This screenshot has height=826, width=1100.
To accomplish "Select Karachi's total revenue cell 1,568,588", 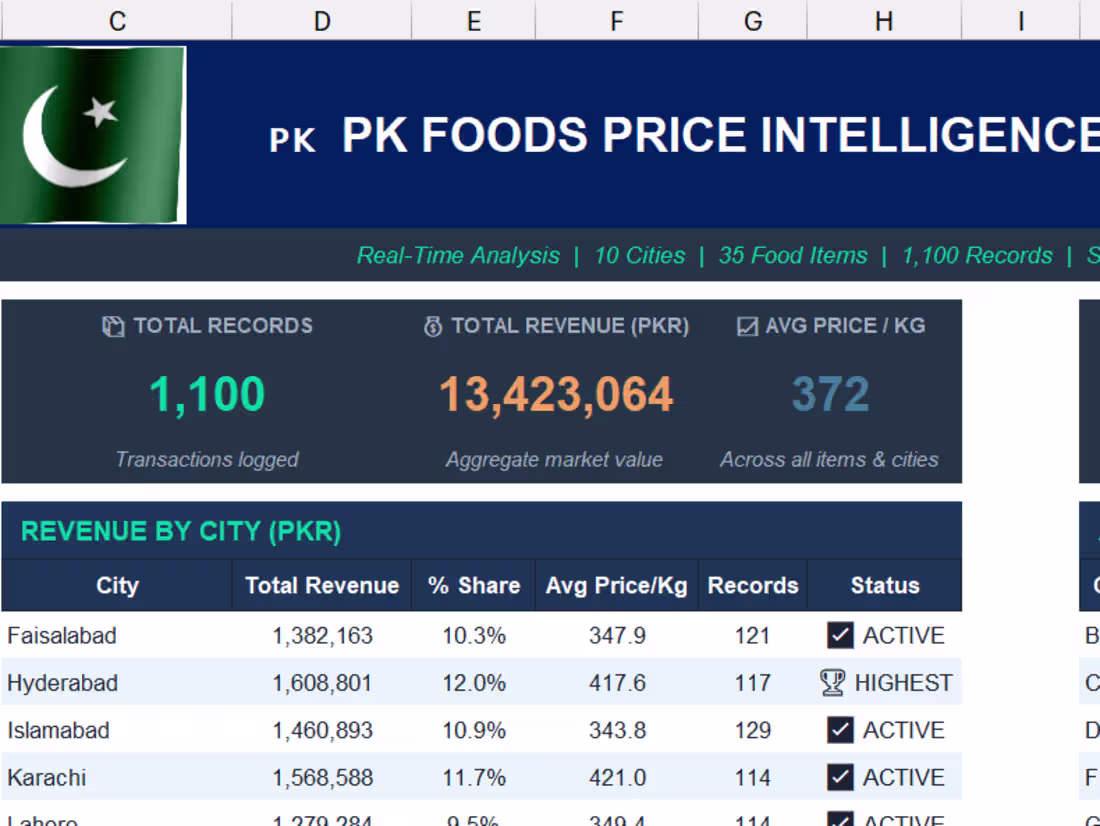I will coord(322,778).
